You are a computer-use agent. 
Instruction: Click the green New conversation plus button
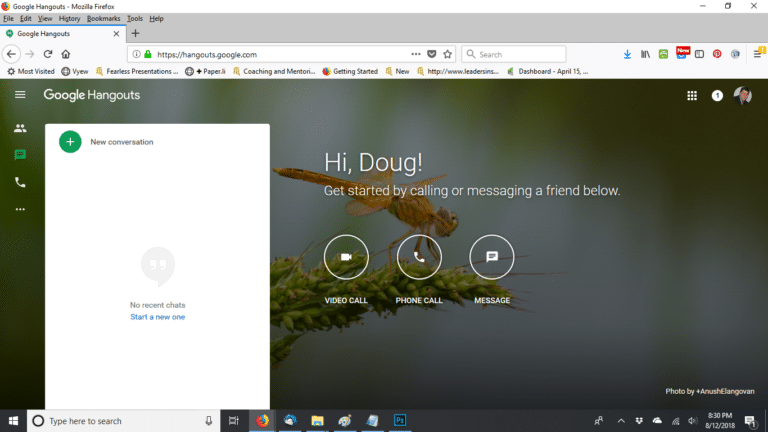[70, 142]
